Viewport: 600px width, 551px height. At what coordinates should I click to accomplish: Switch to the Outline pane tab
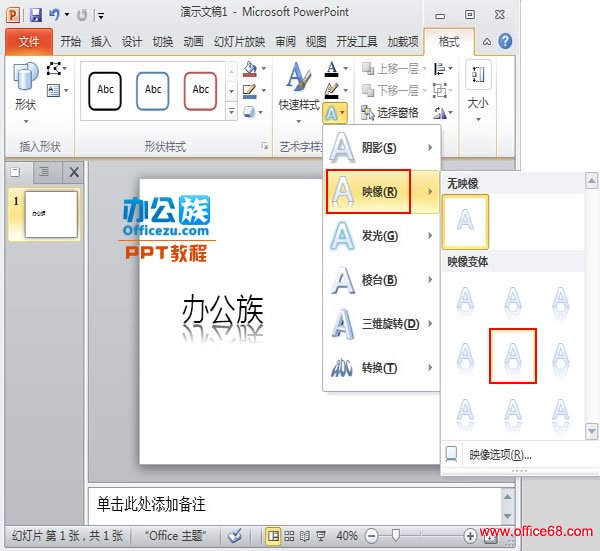coord(44,172)
